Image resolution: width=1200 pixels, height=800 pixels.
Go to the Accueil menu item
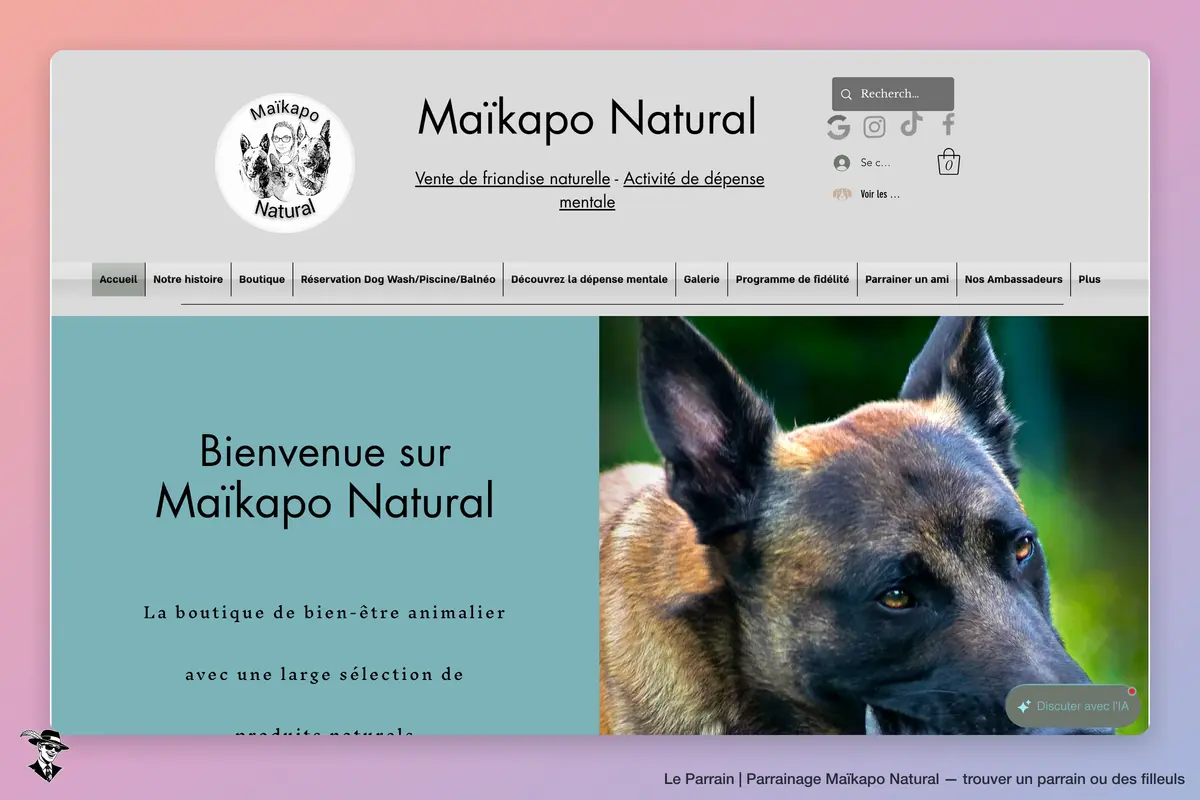click(x=118, y=279)
